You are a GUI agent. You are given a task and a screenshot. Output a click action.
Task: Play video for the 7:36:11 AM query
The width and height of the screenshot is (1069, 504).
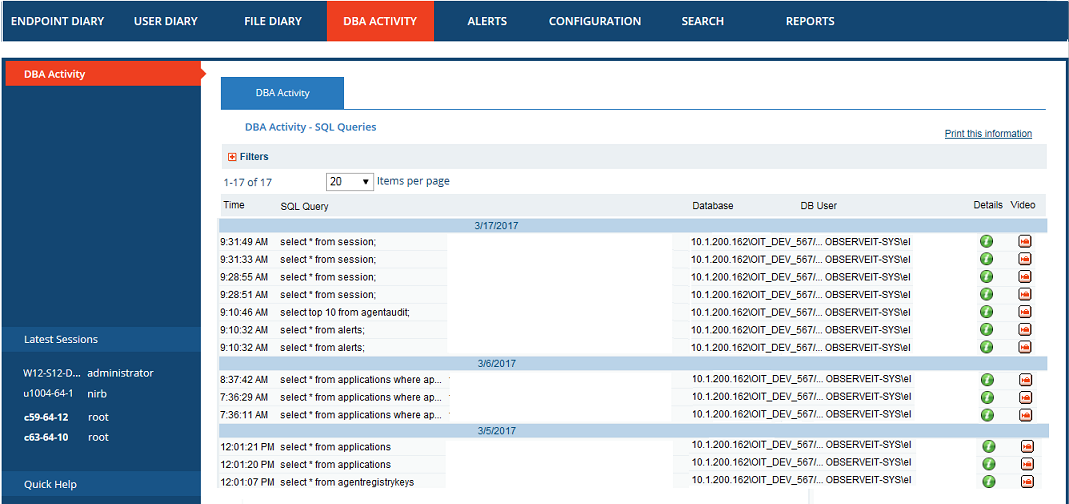(1025, 415)
